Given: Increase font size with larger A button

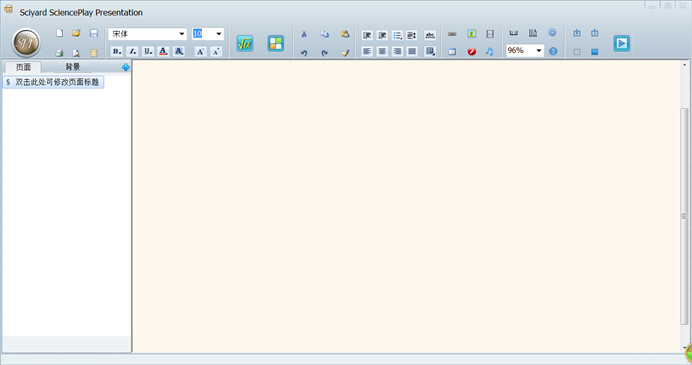Looking at the screenshot, I should click(x=200, y=52).
